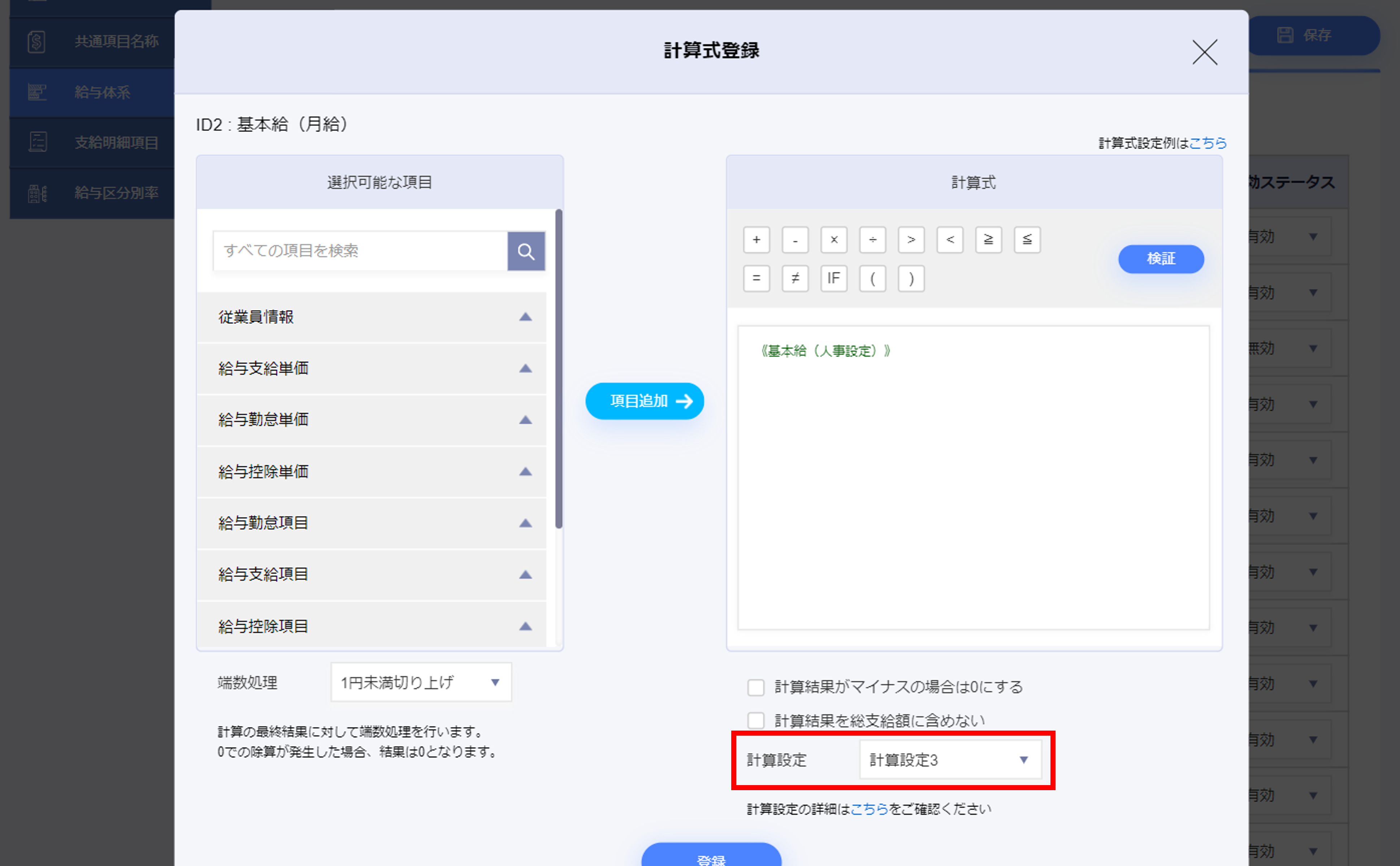Viewport: 1400px width, 866px height.
Task: Insert the plus operator
Action: click(x=756, y=239)
